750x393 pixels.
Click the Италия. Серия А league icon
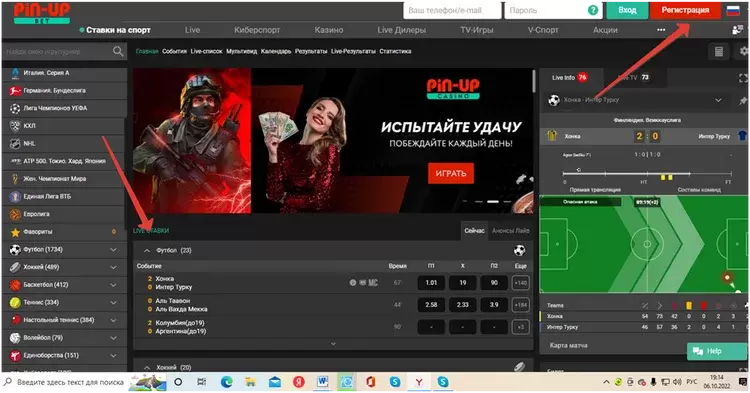(15, 73)
